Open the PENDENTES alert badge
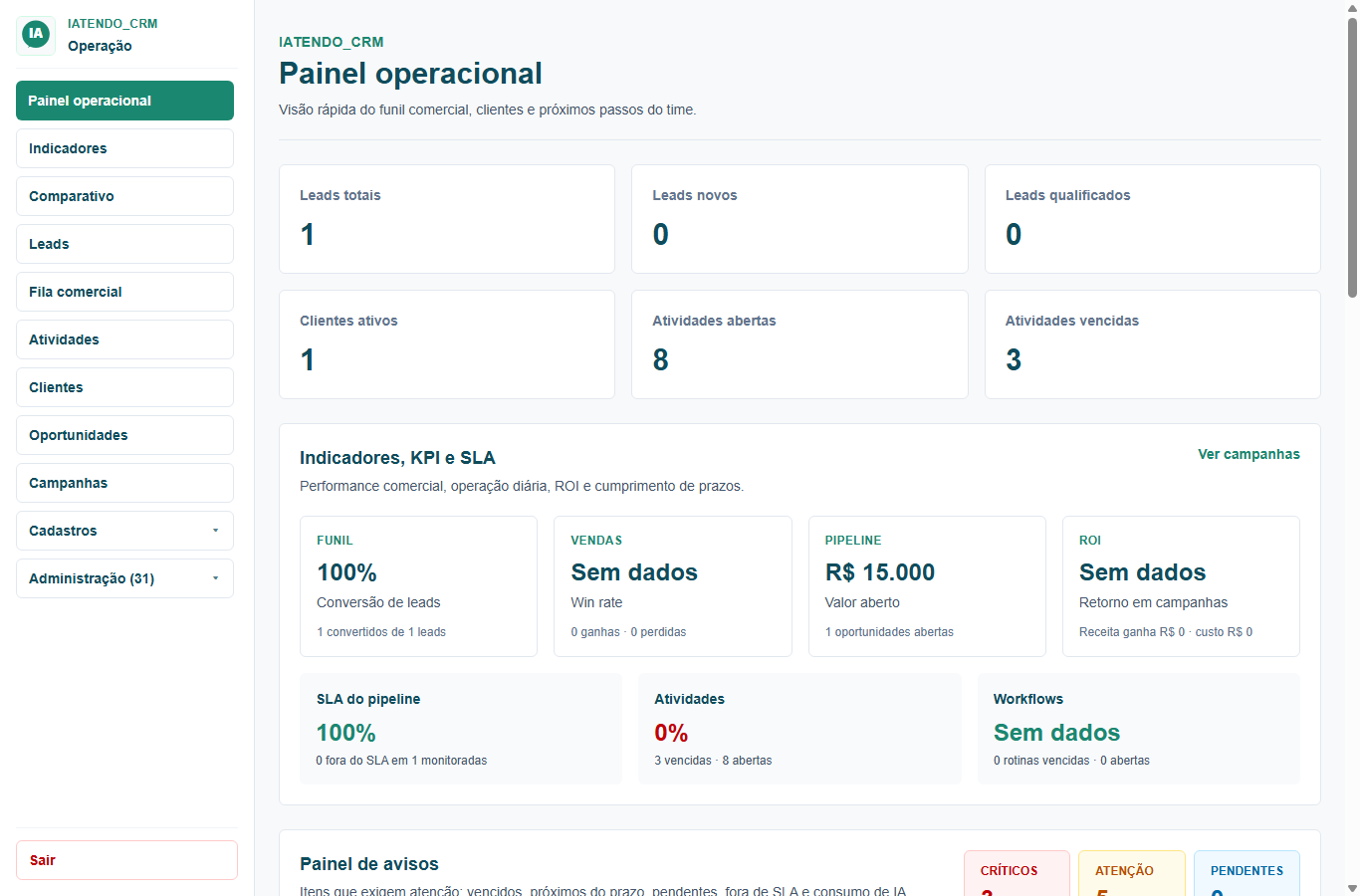The width and height of the screenshot is (1360, 896). 1247,874
